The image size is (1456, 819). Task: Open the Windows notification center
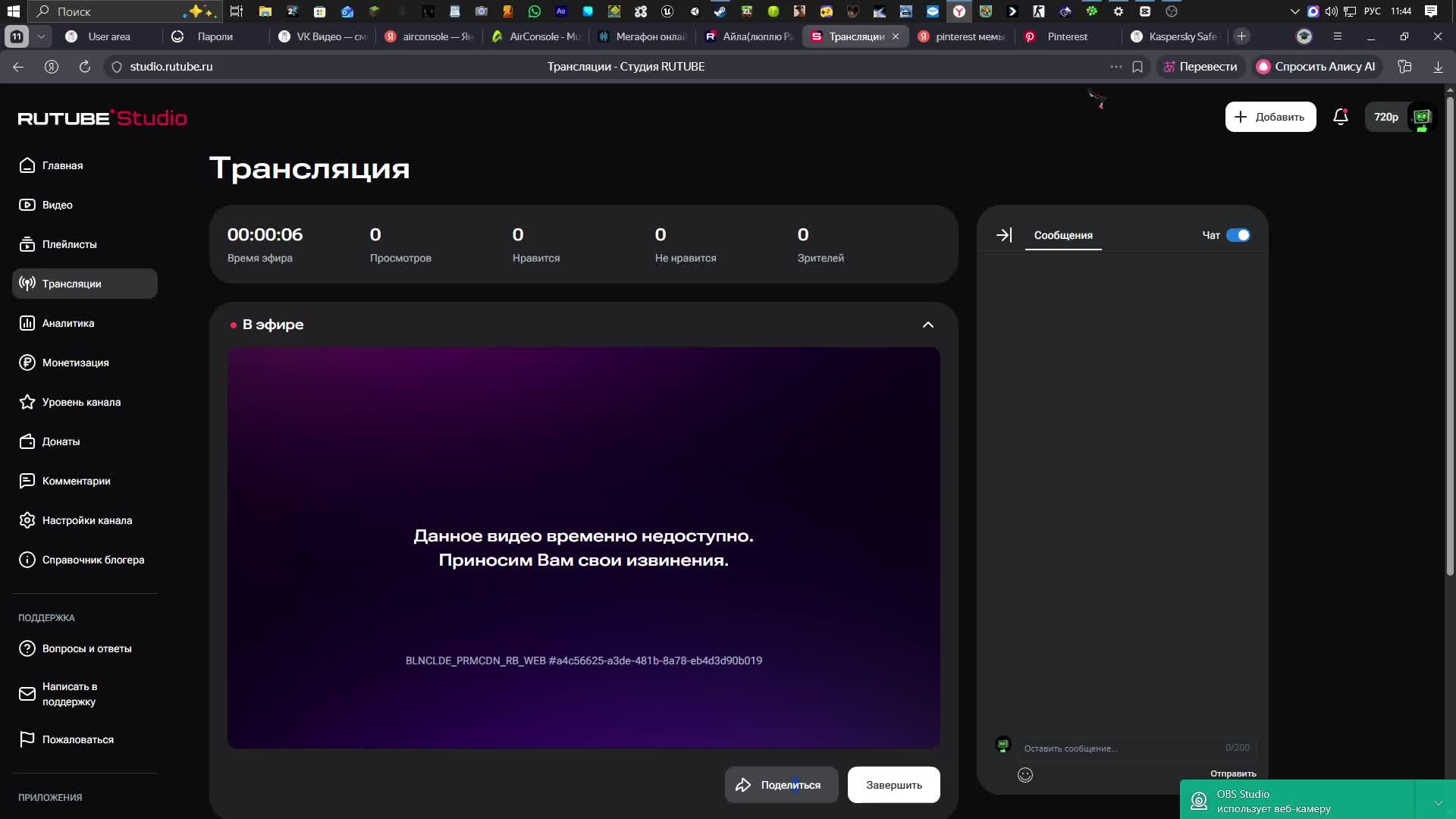pyautogui.click(x=1430, y=11)
